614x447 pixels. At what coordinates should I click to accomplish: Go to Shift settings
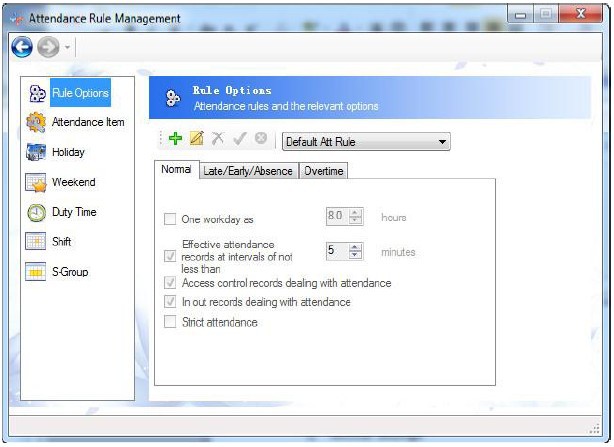coord(48,241)
